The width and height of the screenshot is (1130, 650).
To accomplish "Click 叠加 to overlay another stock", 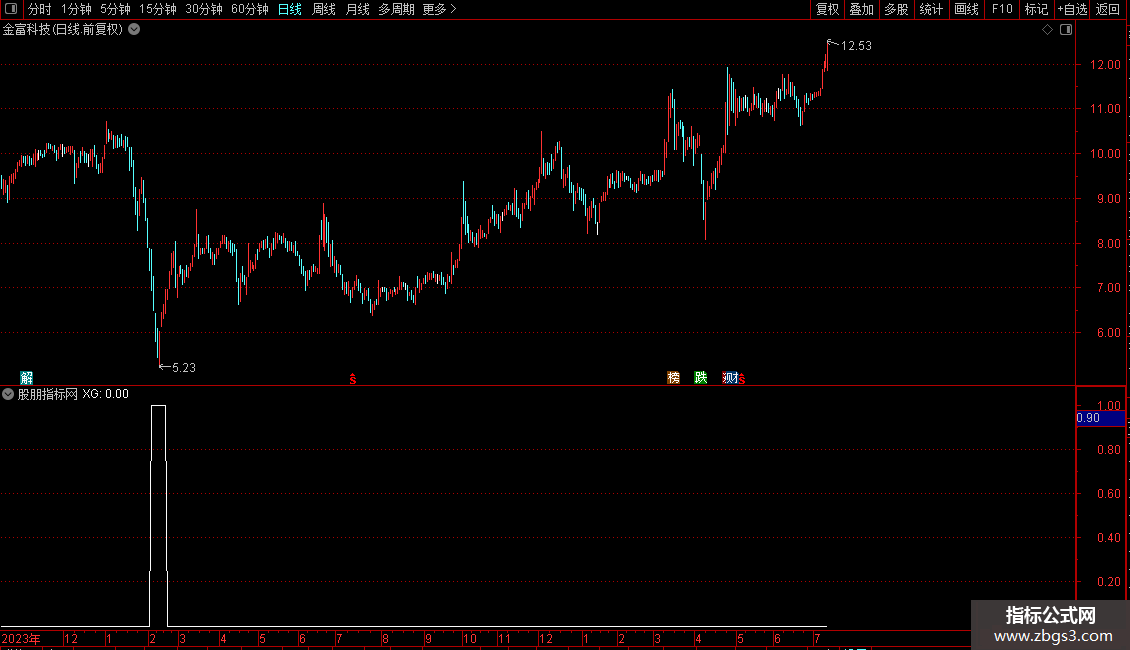I will tap(861, 9).
